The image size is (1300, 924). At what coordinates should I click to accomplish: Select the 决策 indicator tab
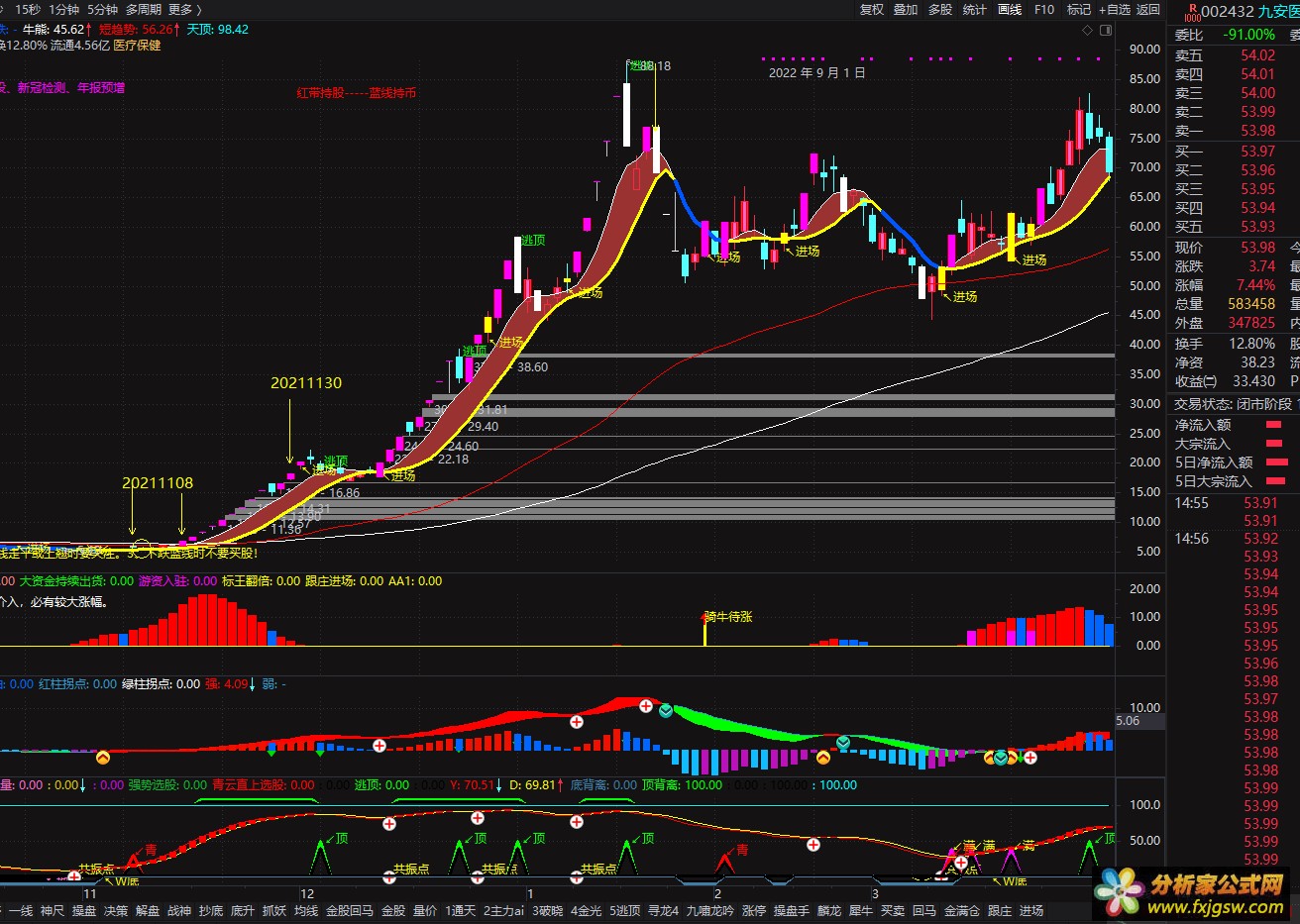116,911
